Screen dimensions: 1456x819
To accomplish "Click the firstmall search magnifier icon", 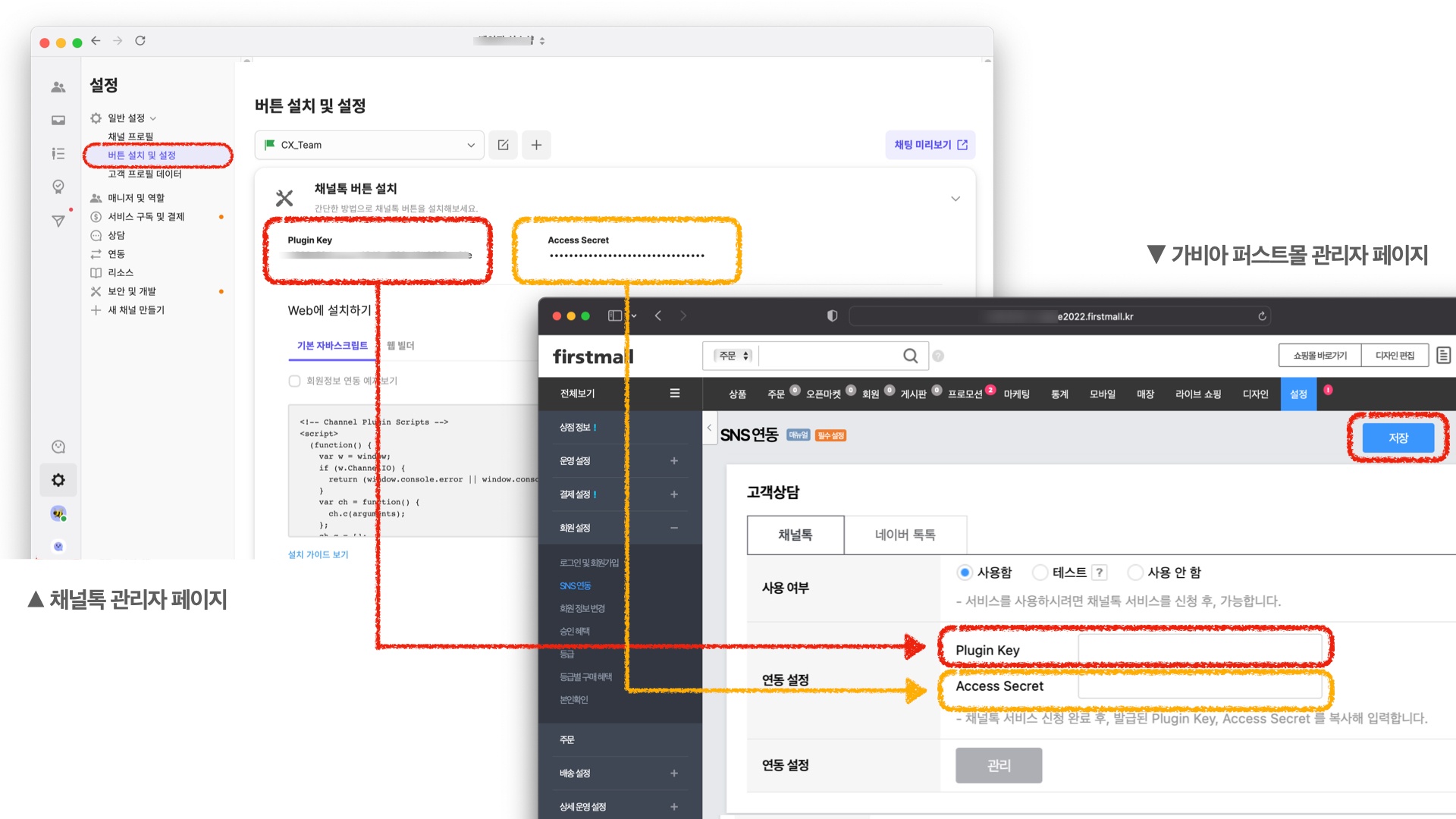I will pyautogui.click(x=910, y=356).
